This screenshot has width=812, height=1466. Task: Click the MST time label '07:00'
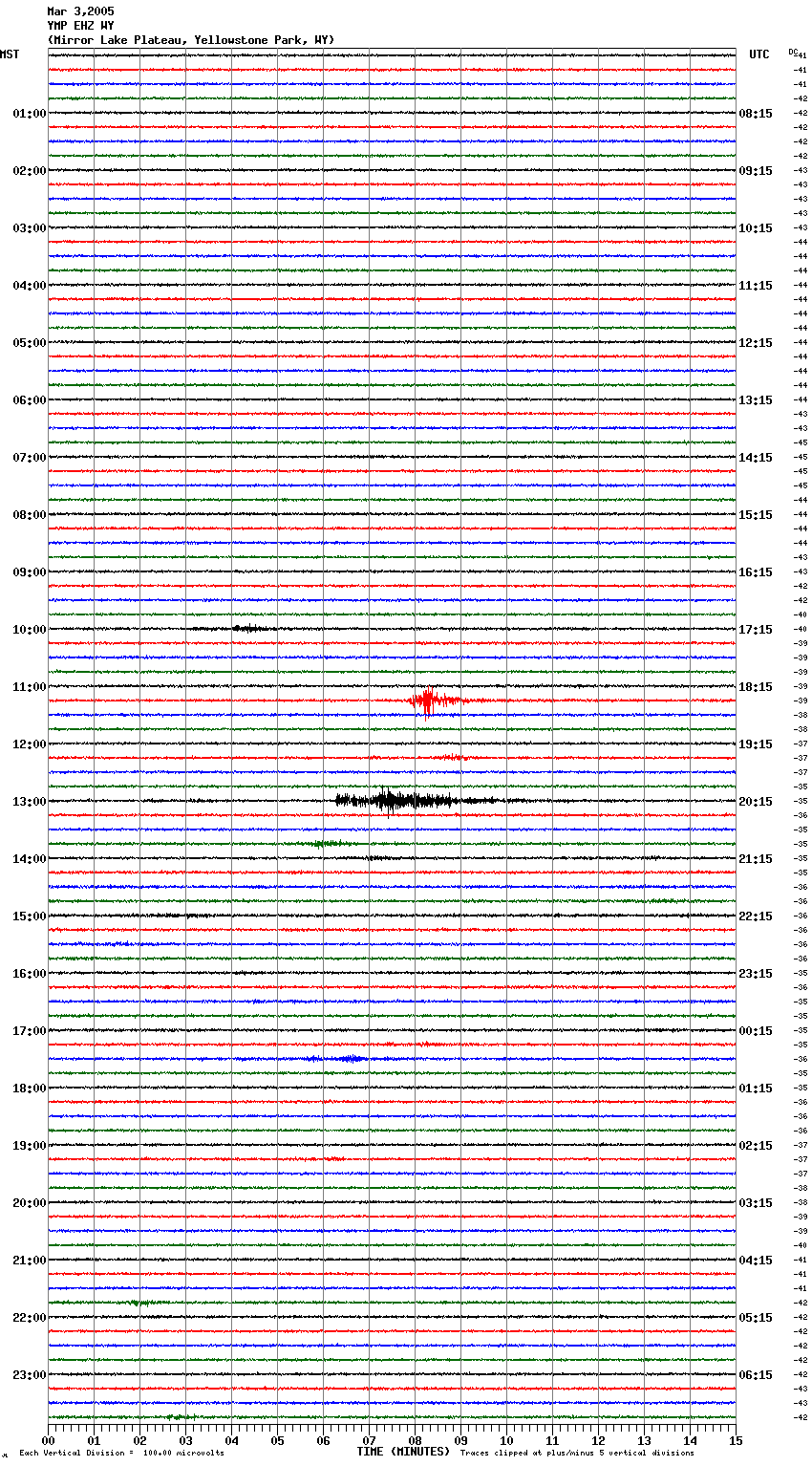tap(29, 458)
